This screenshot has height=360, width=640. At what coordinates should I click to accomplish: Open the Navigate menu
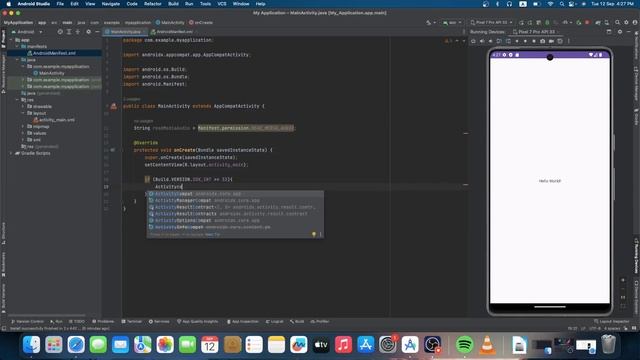point(111,4)
